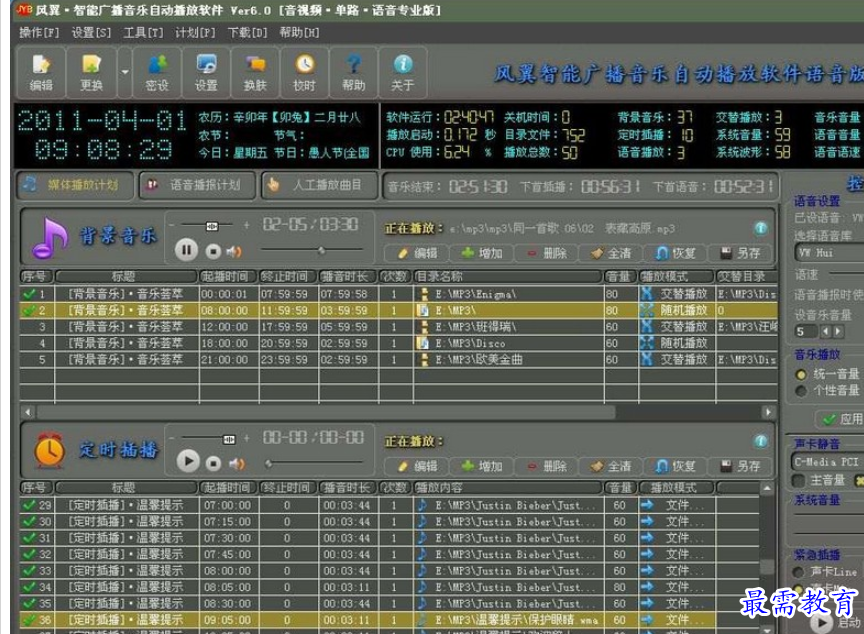Image resolution: width=864 pixels, height=634 pixels.
Task: Click 全清 in the 背景音乐 panel
Action: [611, 253]
